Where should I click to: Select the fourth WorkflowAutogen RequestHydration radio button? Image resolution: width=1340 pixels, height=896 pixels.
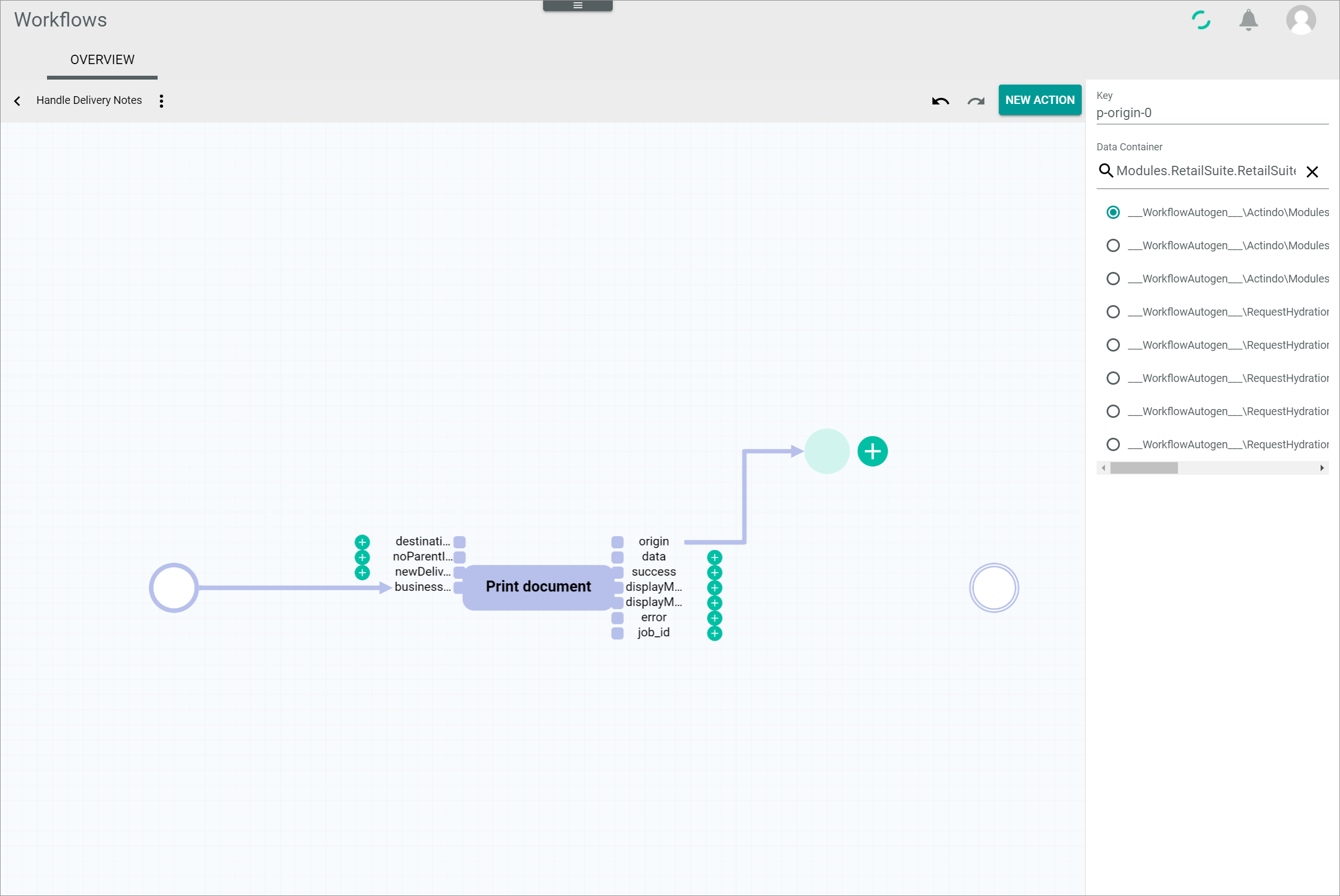[1113, 411]
